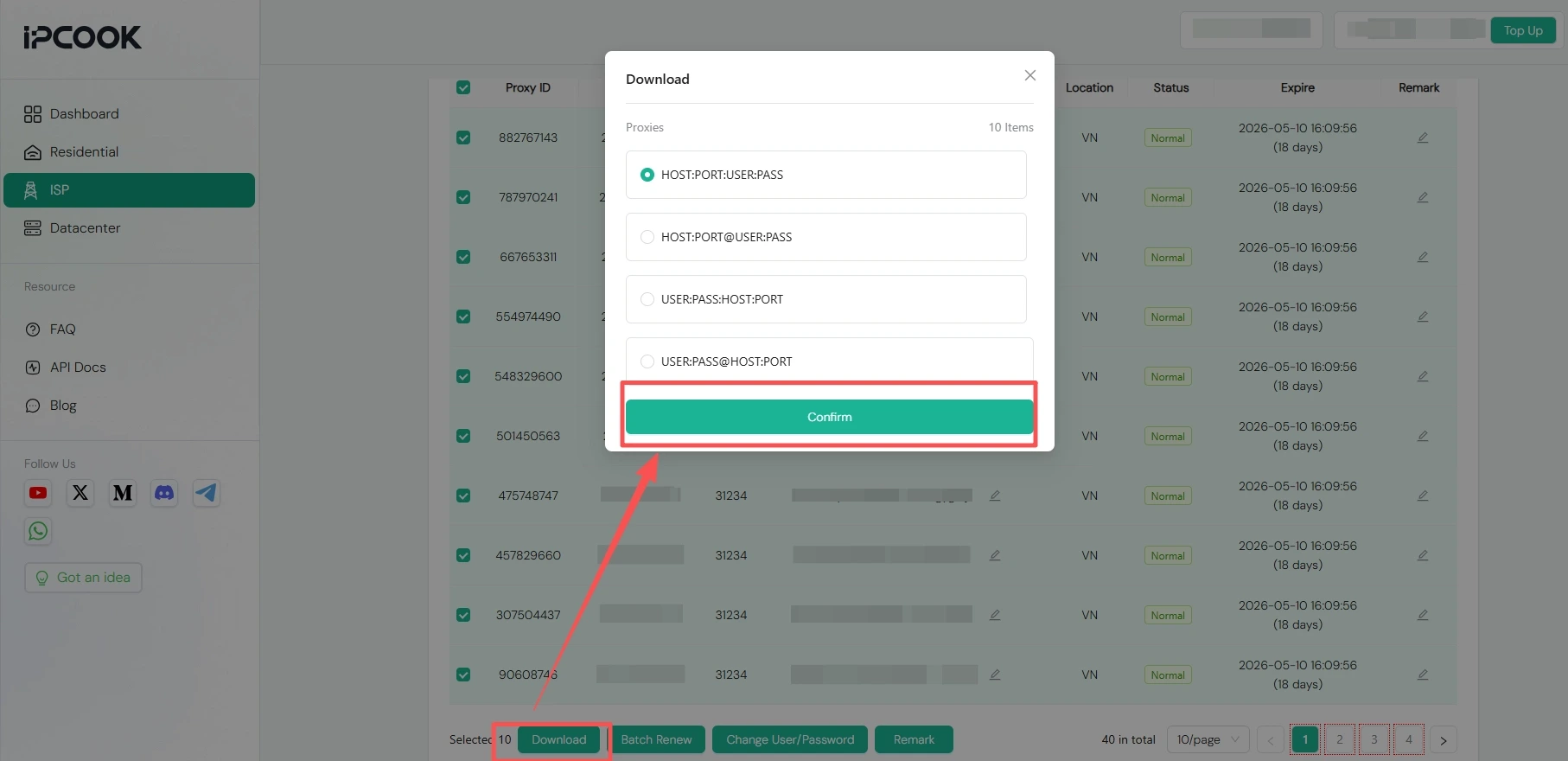This screenshot has width=1568, height=761.
Task: Click Got an idea button
Action: point(83,578)
